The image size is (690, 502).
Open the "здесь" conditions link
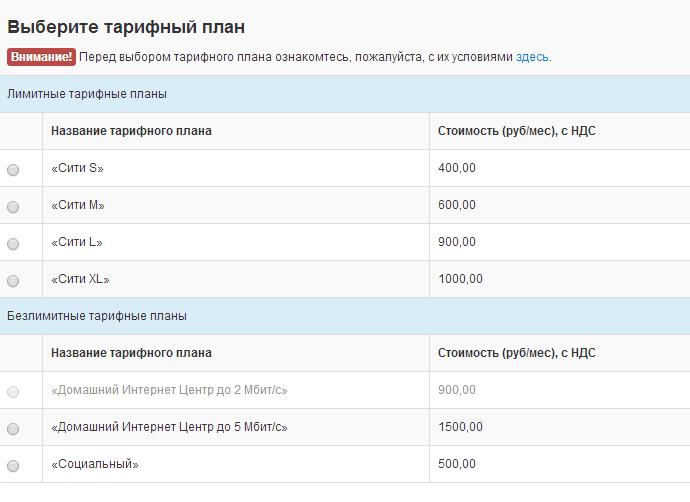(532, 57)
